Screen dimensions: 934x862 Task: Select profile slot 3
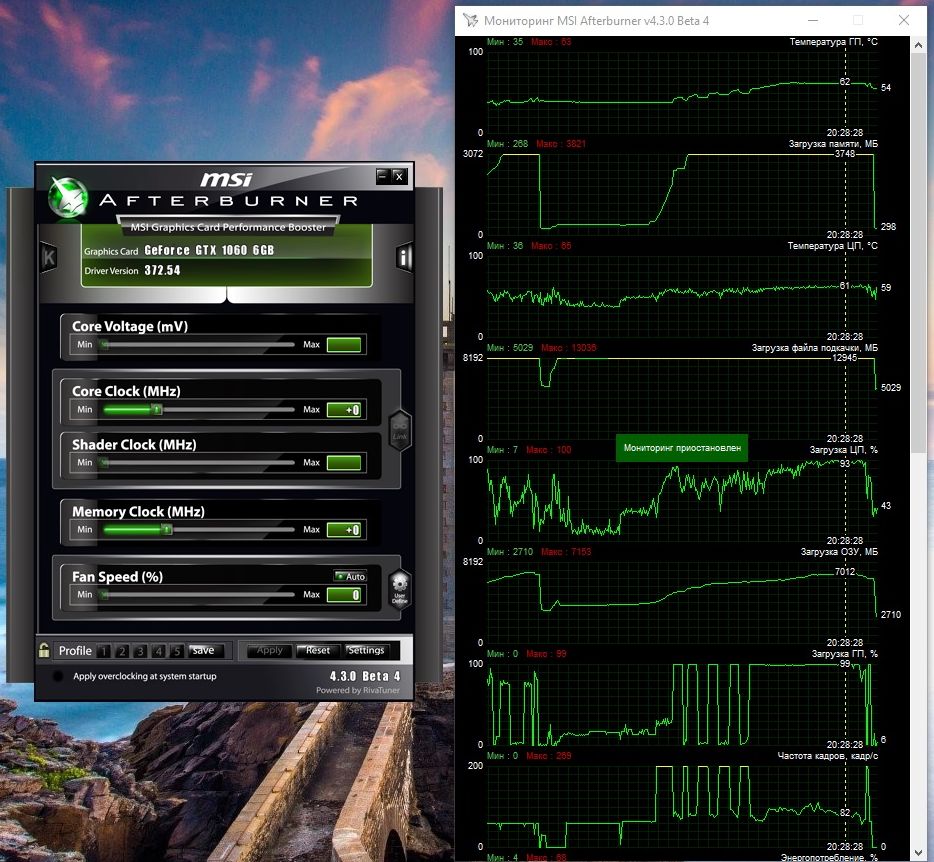click(x=140, y=651)
